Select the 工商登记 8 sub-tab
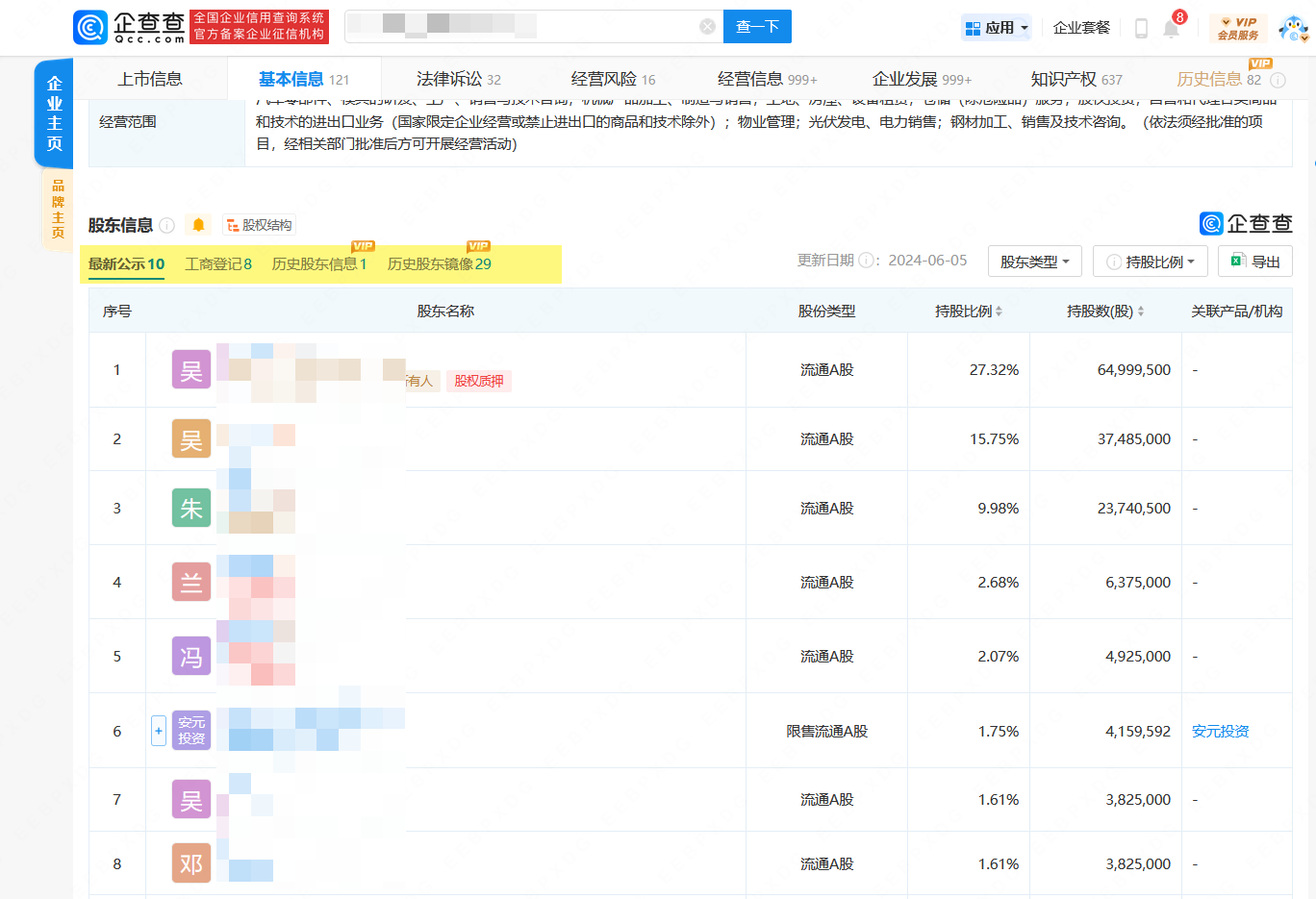The height and width of the screenshot is (899, 1316). pos(218,264)
